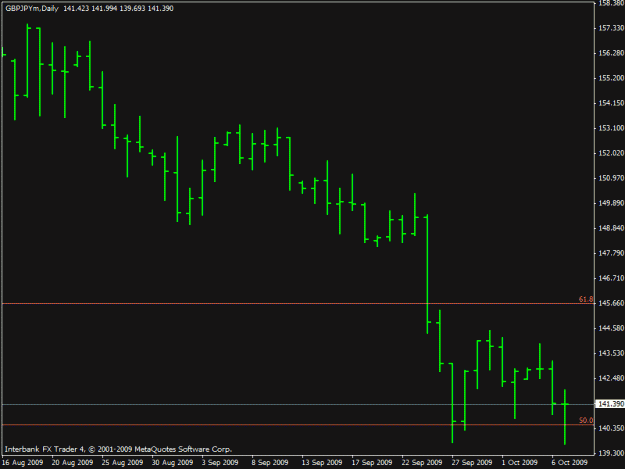The image size is (625, 469).
Task: Click the red 61.8 Fibonacci retracement line
Action: (298, 304)
